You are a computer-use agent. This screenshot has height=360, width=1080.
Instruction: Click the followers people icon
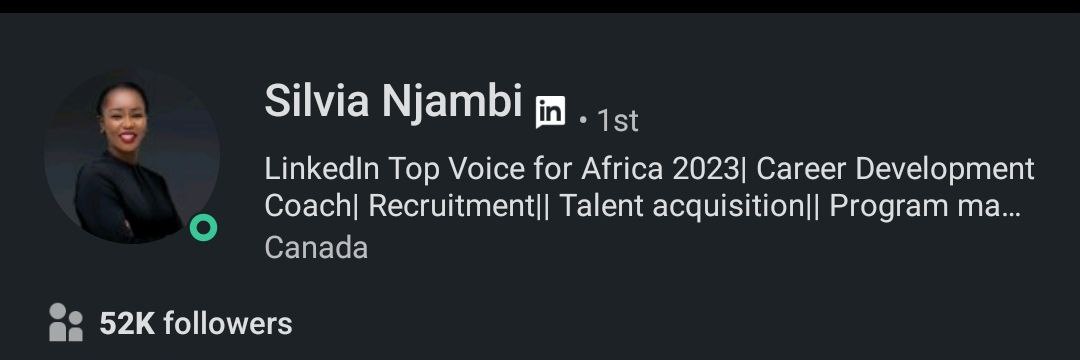coord(66,322)
